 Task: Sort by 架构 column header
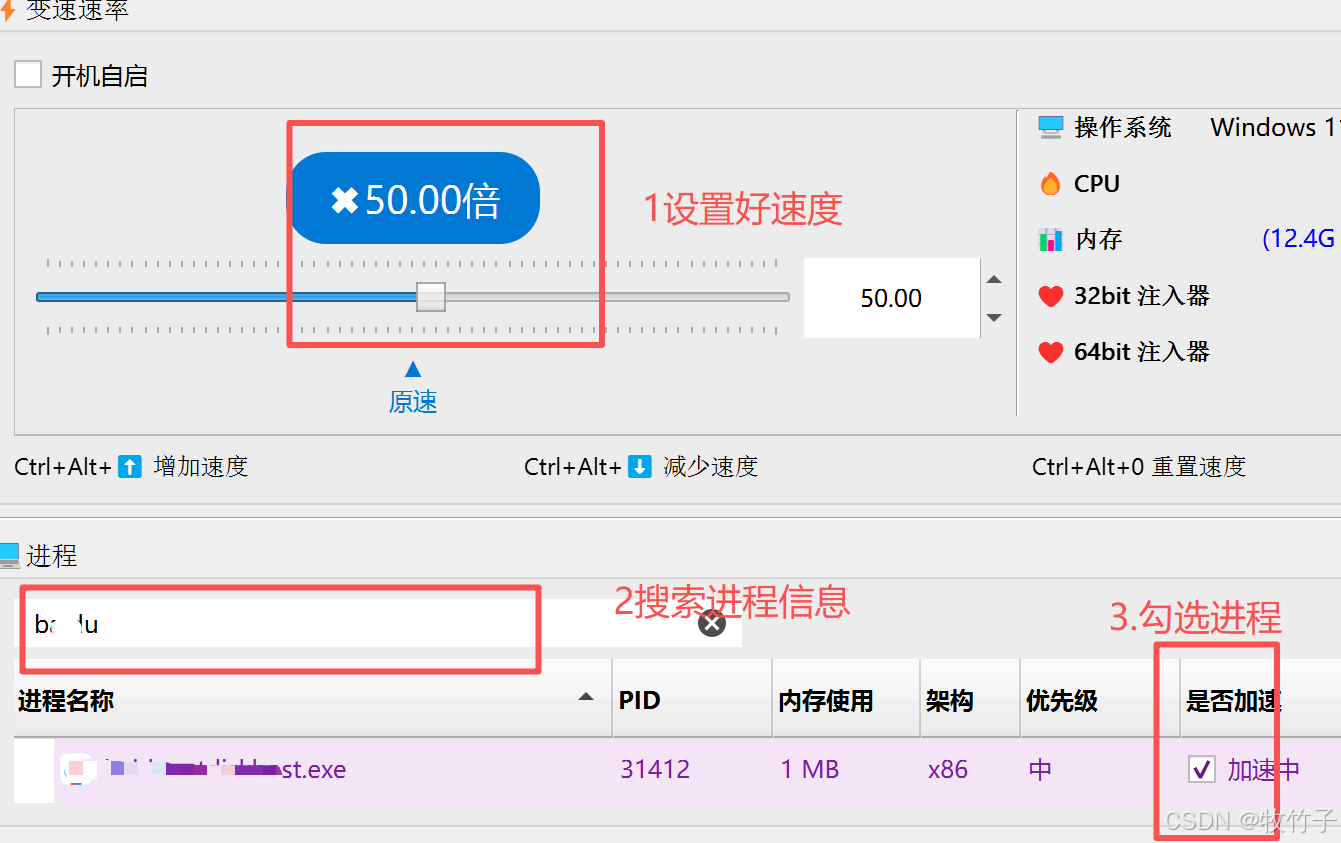(970, 699)
